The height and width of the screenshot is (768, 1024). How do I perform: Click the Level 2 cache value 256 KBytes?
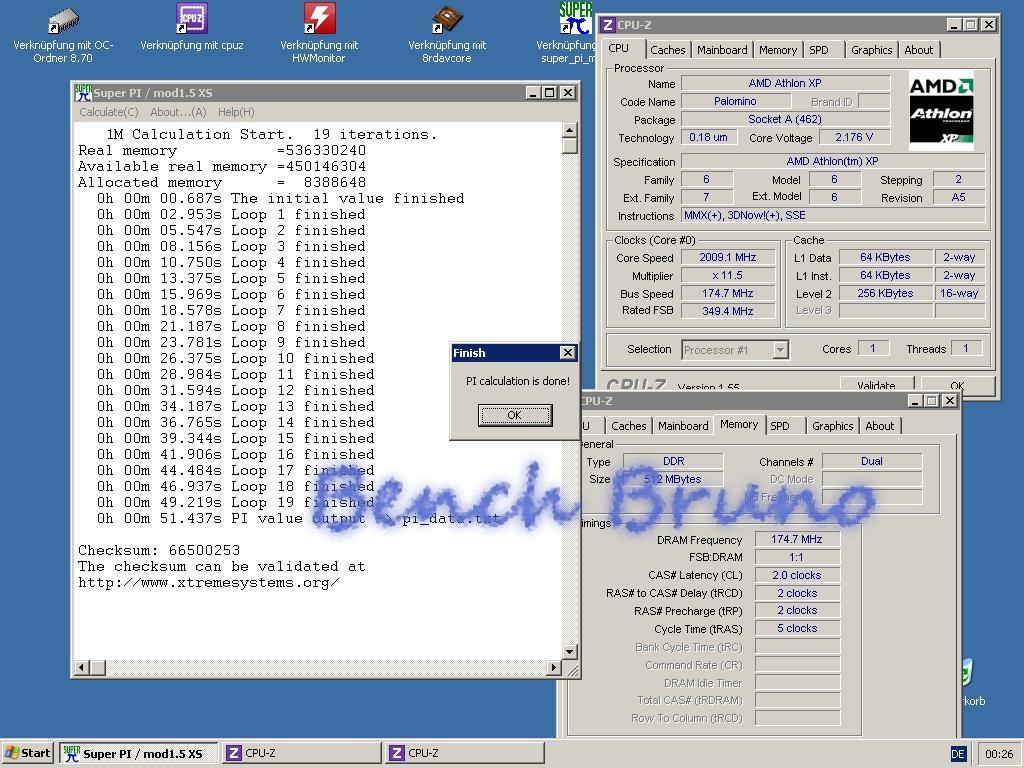click(885, 293)
